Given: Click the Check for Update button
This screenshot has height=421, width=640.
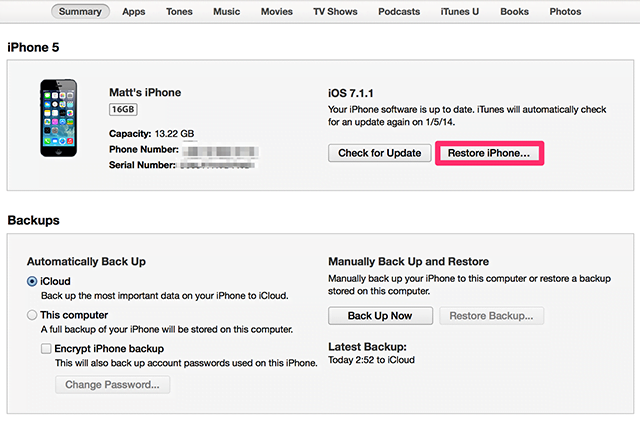Looking at the screenshot, I should [380, 153].
